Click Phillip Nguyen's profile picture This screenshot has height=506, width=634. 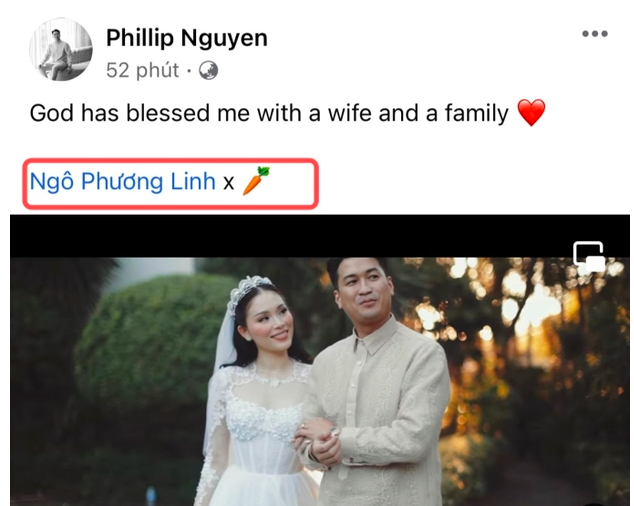(61, 49)
